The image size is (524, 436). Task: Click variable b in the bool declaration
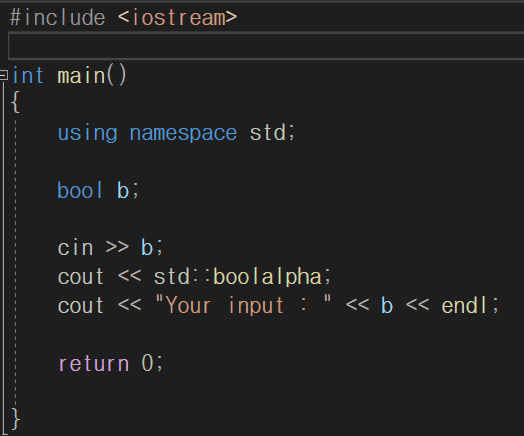[x=123, y=190]
